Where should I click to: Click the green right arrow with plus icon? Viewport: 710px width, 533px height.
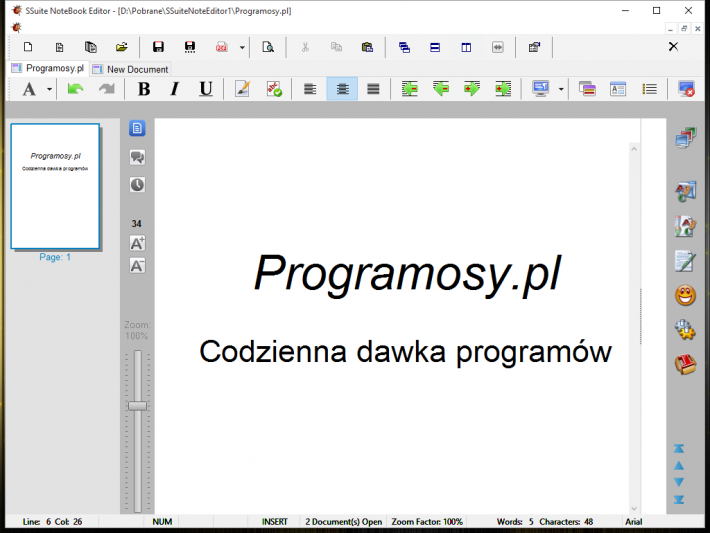[x=472, y=89]
